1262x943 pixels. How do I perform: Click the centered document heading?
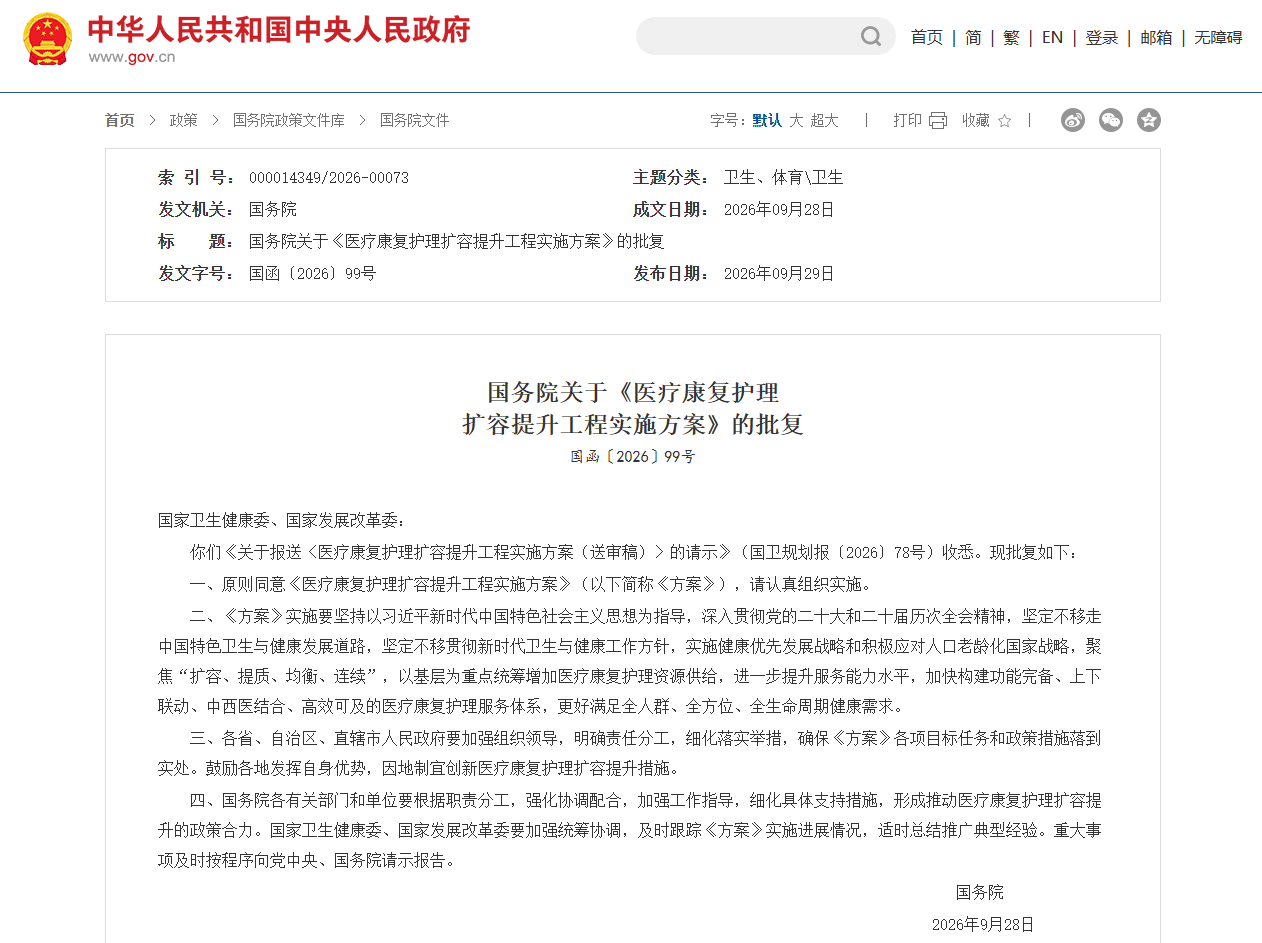633,408
